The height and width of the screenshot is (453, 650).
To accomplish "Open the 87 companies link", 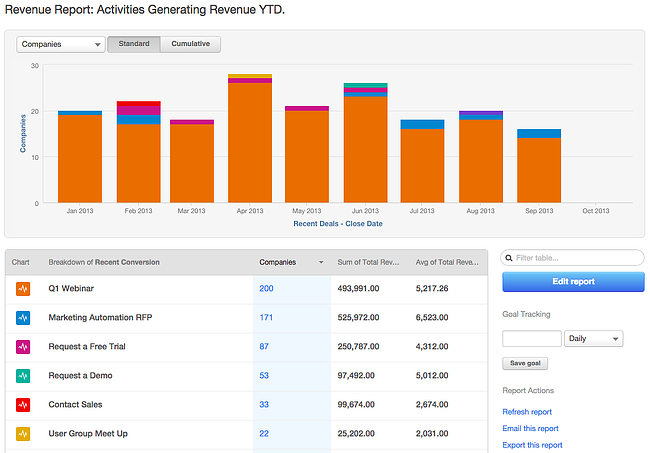I will coord(264,346).
